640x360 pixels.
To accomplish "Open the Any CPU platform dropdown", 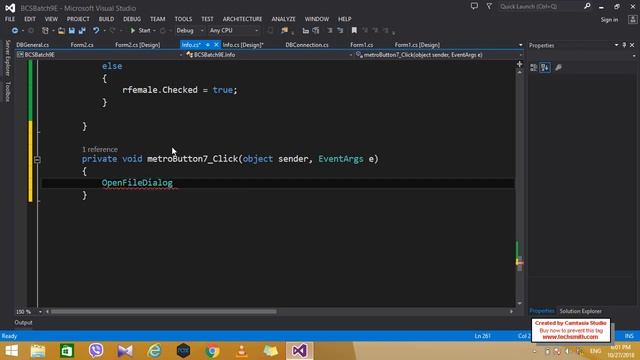I will pos(233,31).
